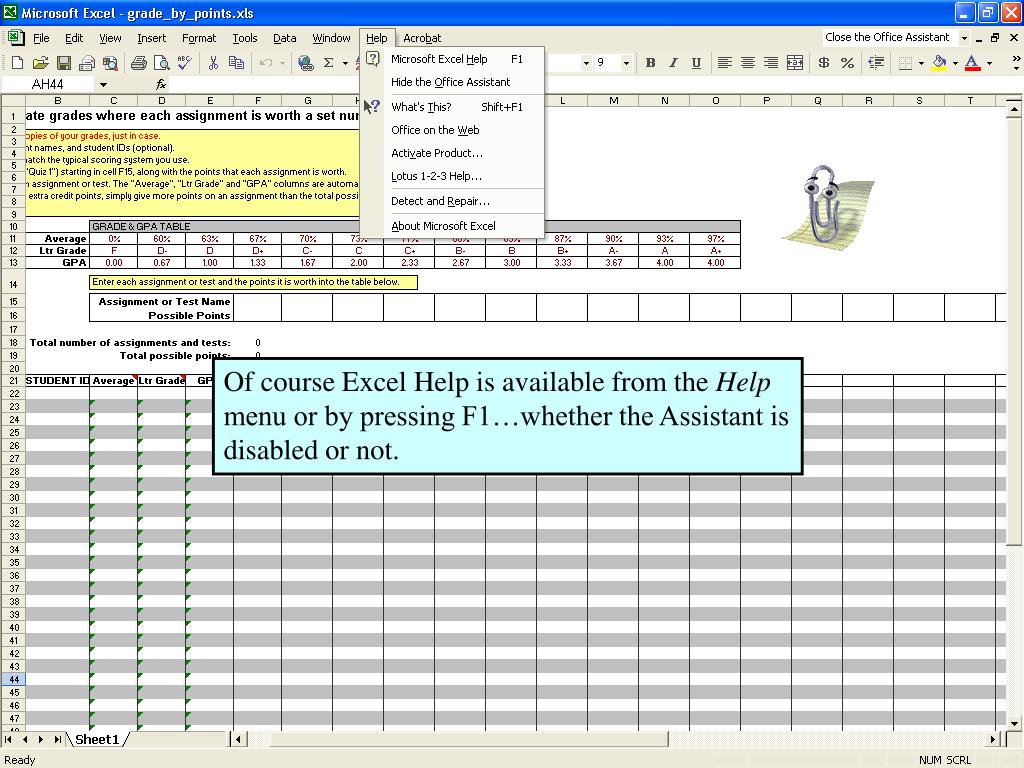Screen dimensions: 1024x768
Task: Apply Percent style
Action: pyautogui.click(x=848, y=63)
